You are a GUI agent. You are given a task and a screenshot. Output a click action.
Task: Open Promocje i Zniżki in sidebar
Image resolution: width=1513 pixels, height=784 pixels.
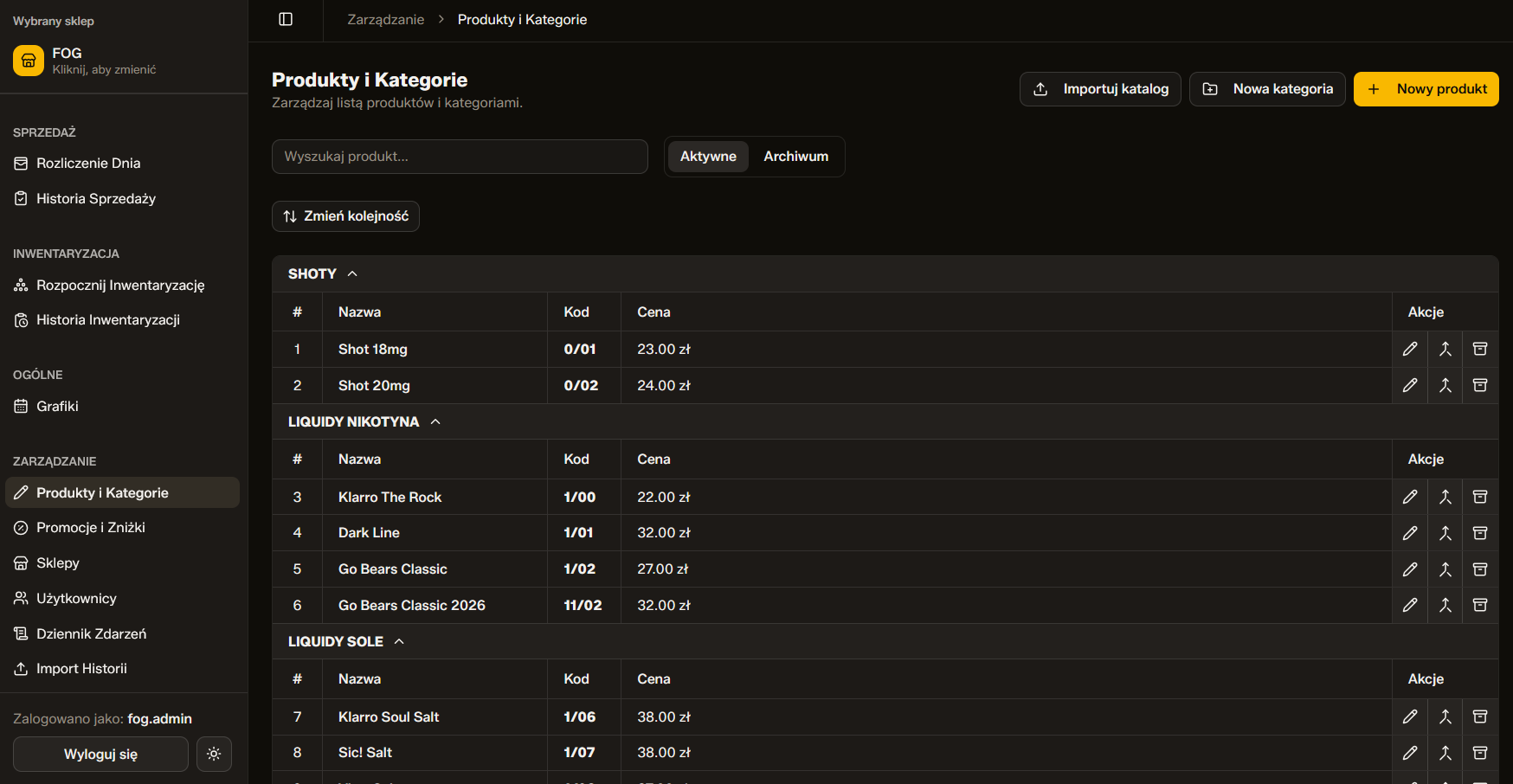tap(90, 528)
